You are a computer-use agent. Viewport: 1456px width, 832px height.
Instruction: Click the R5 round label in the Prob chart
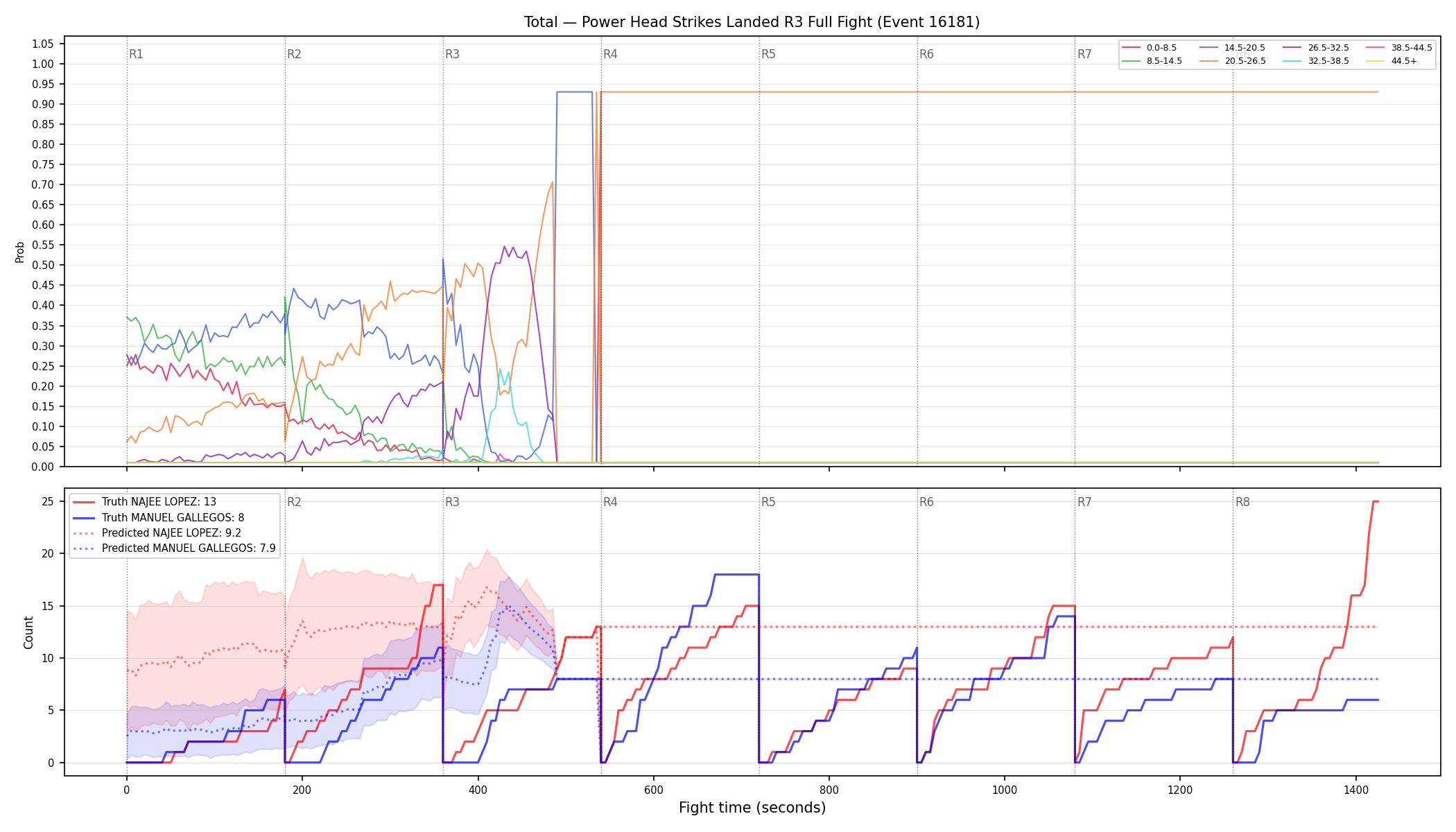[x=768, y=54]
